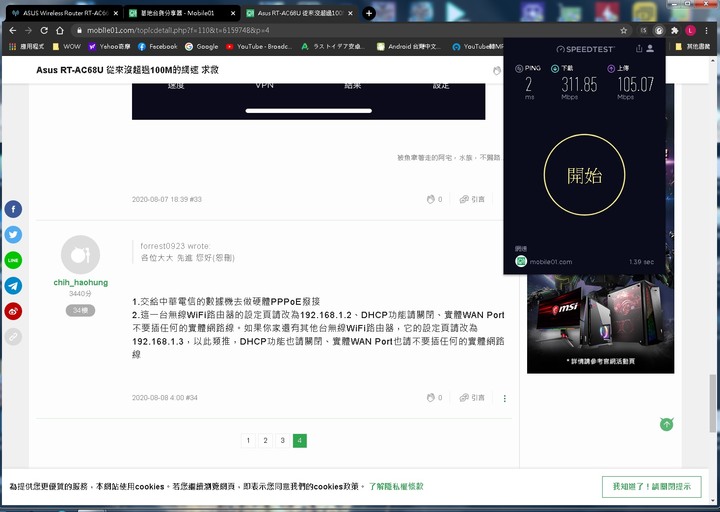Select current page 4 pagination button
Viewport: 720px width, 512px height.
coord(299,440)
